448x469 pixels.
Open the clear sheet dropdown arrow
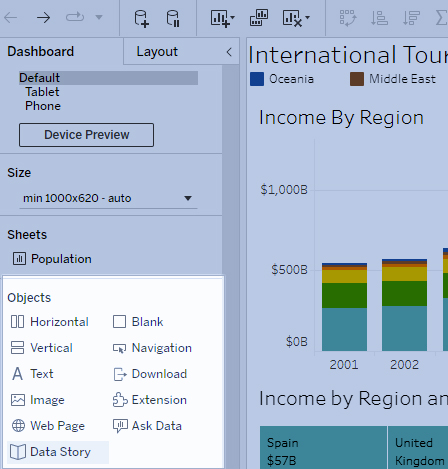307,17
